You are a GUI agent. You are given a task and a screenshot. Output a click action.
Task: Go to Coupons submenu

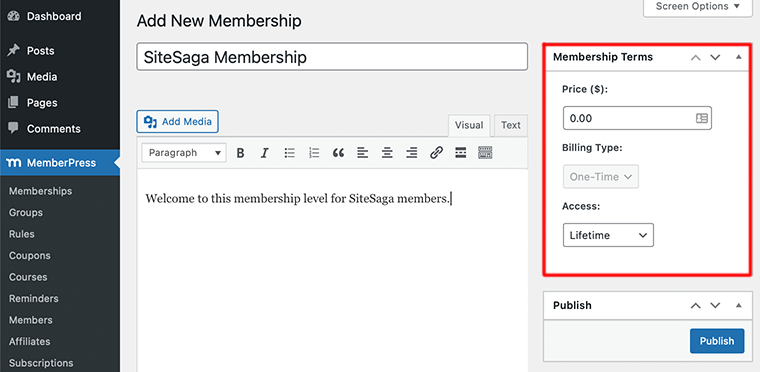point(30,256)
